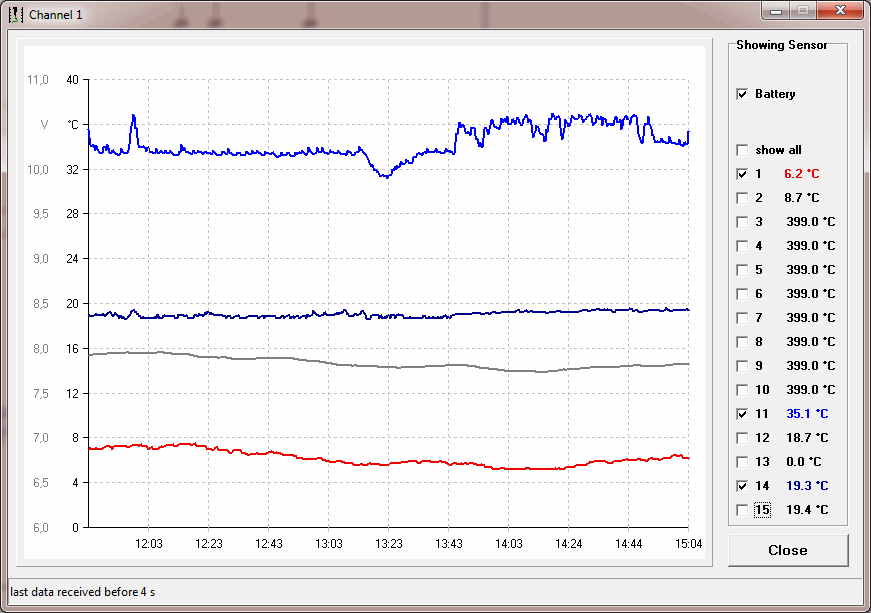The height and width of the screenshot is (613, 871).
Task: Check the sensor 3 checkbox
Action: point(742,222)
